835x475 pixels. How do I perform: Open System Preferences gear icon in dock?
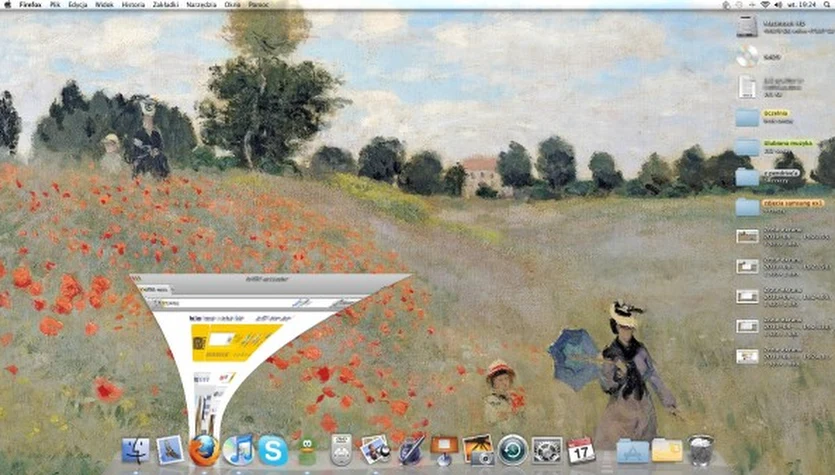click(546, 450)
